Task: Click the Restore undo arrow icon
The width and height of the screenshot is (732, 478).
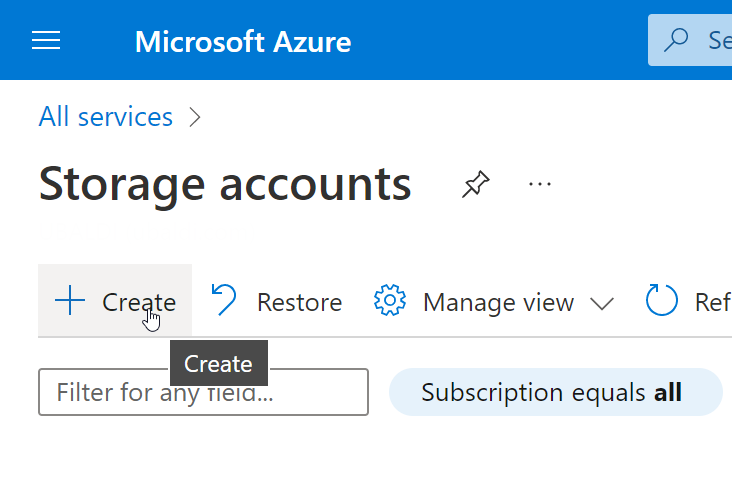Action: (224, 300)
